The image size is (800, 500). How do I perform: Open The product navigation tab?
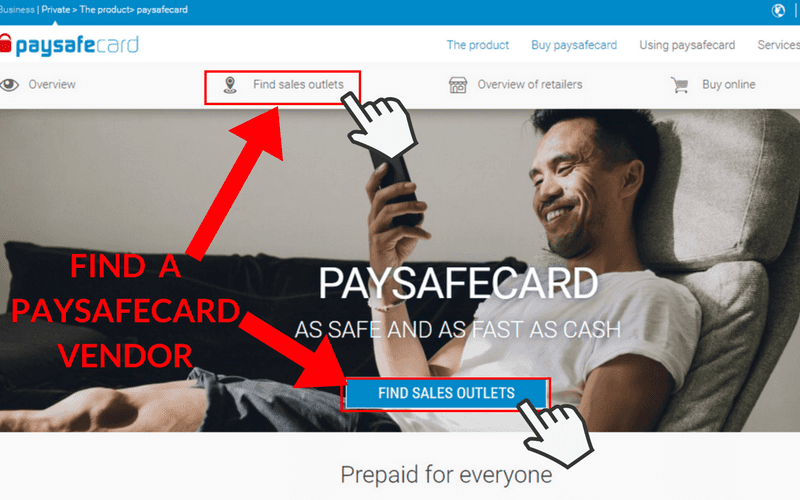coord(478,45)
